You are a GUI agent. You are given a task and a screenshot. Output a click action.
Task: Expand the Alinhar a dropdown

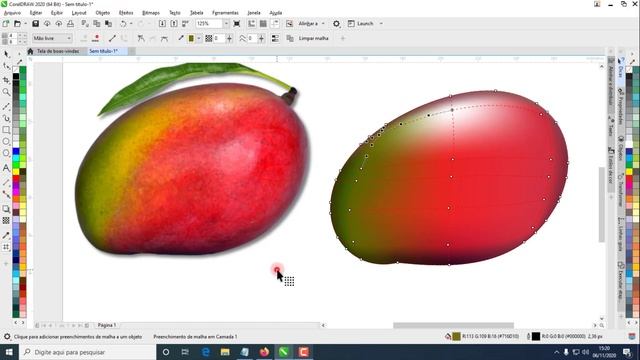pyautogui.click(x=323, y=24)
